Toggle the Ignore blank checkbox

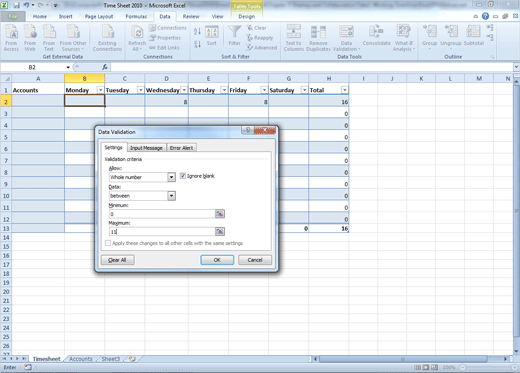[183, 176]
